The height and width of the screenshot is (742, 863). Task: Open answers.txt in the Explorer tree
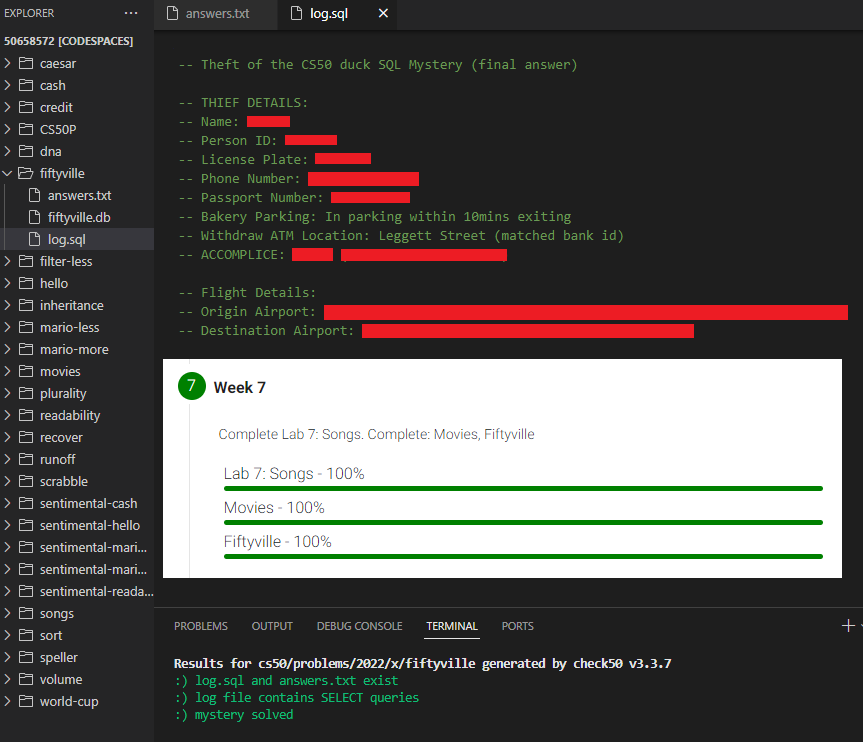pos(77,195)
